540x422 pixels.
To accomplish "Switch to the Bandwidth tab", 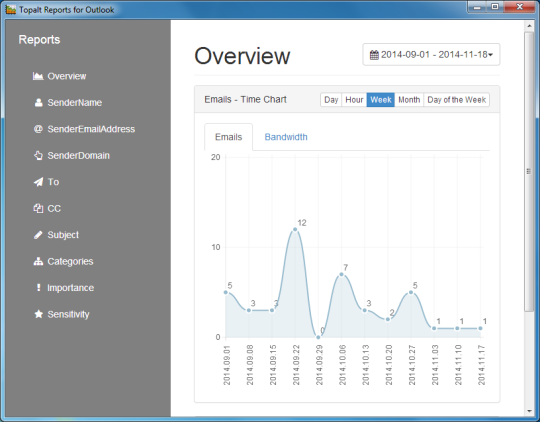I will pos(286,137).
